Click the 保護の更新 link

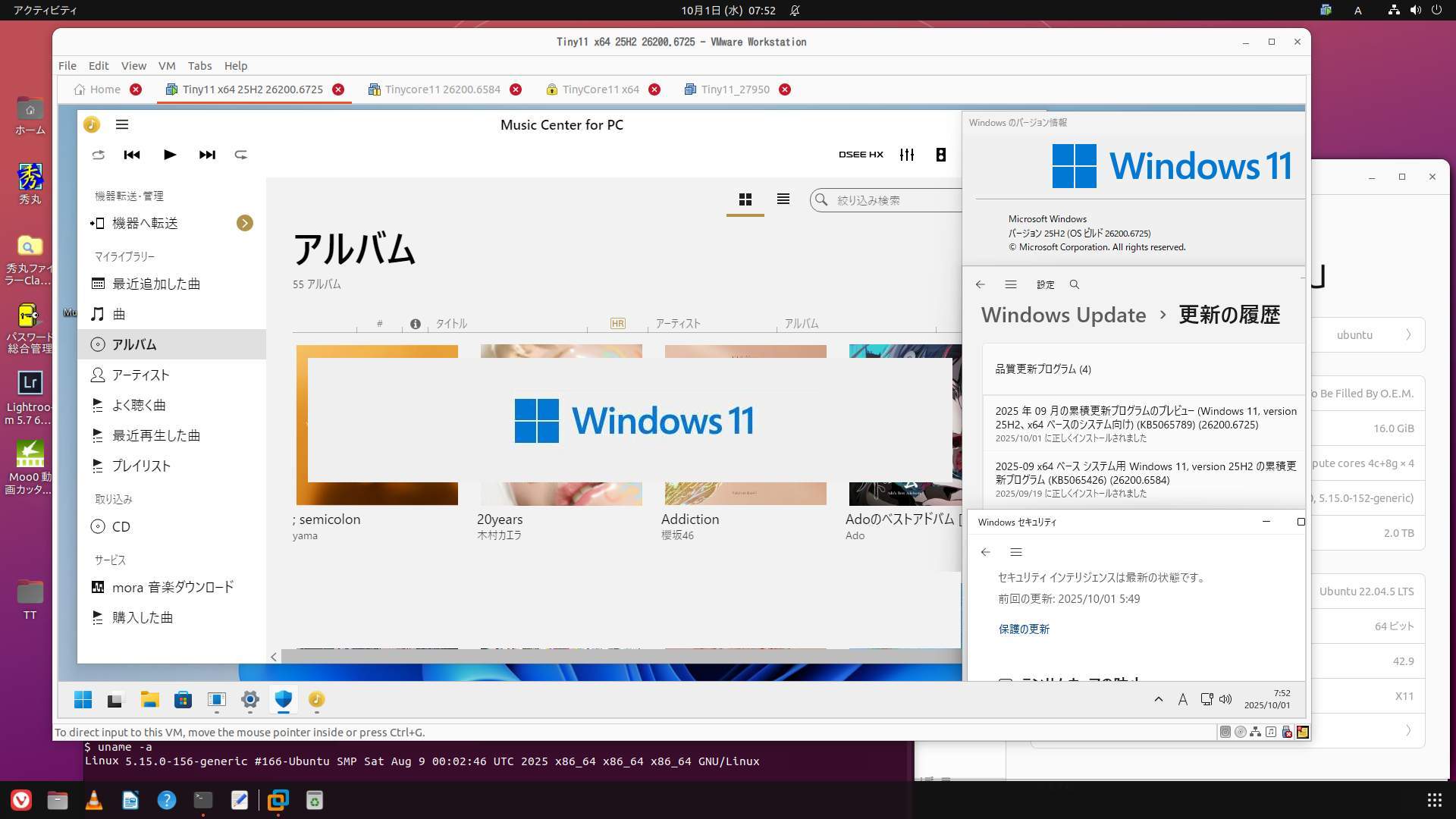click(1024, 629)
